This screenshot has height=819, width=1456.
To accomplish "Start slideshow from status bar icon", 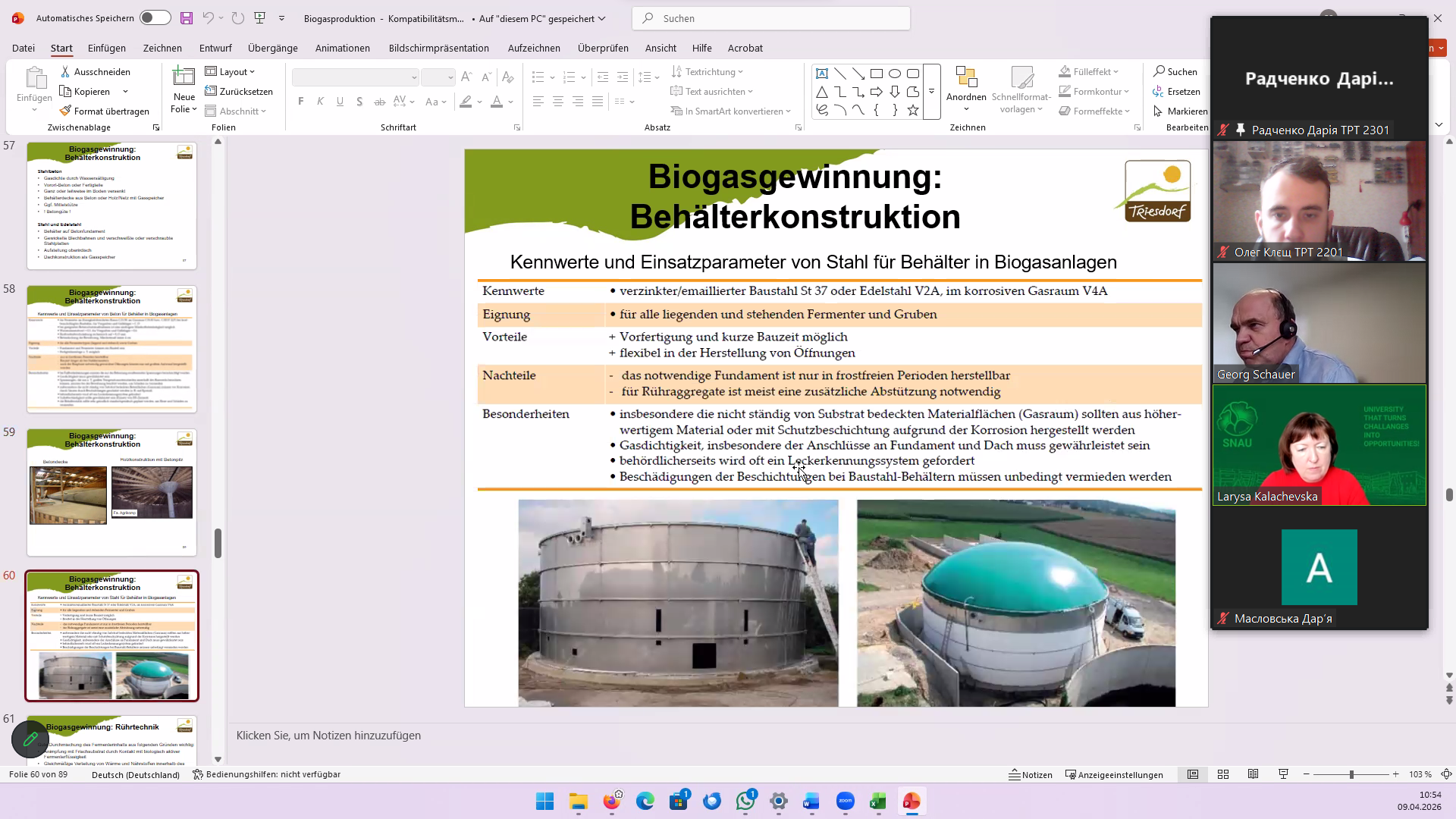I will 1283,774.
